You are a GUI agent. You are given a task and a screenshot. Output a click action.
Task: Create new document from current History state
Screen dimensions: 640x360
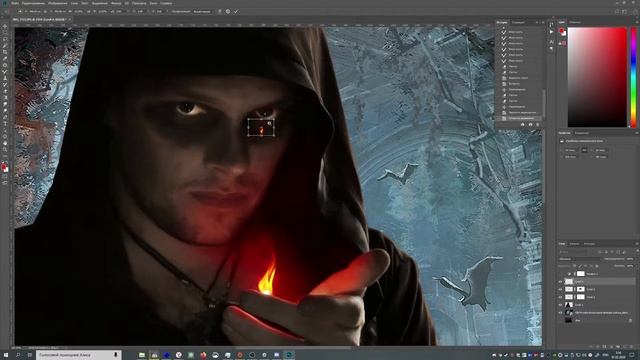click(x=522, y=124)
